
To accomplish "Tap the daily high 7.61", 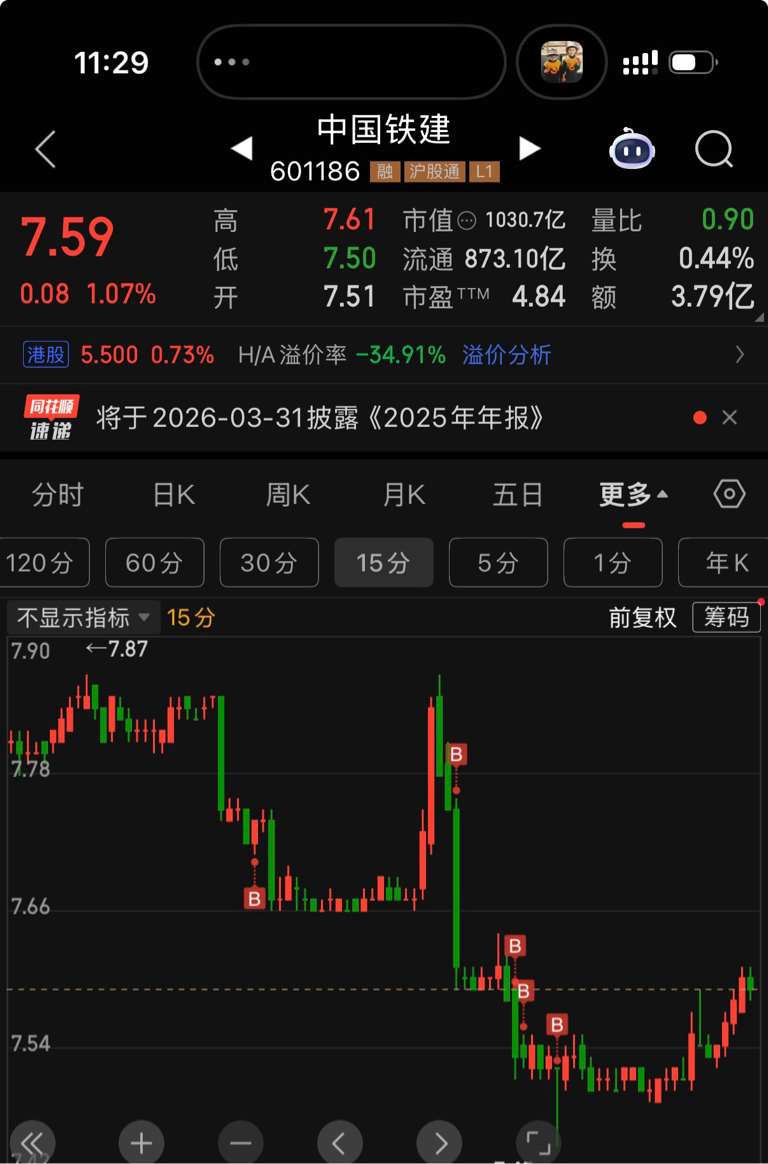I will tap(349, 220).
